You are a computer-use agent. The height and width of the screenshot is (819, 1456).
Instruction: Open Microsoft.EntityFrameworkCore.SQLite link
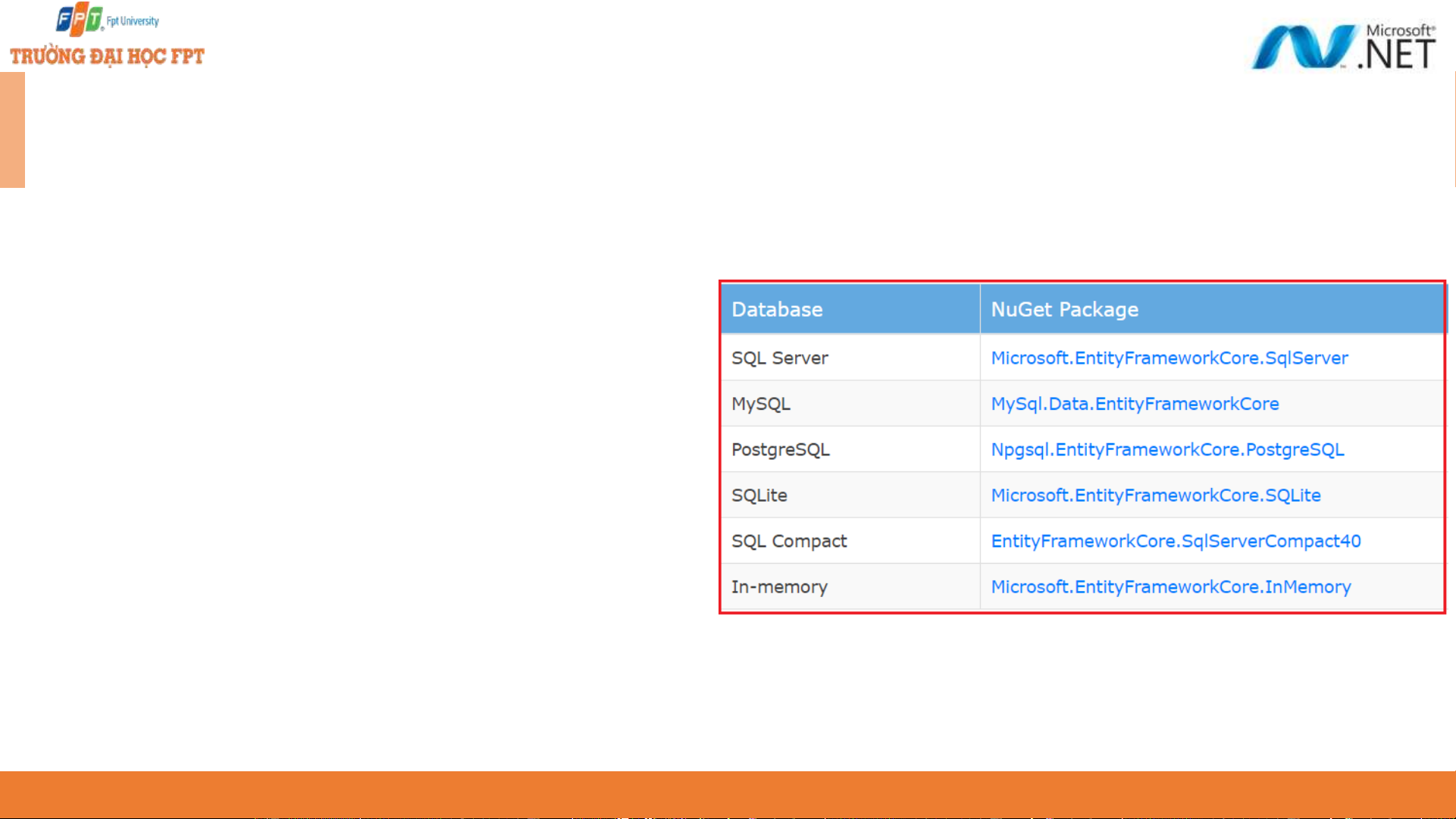[1155, 495]
